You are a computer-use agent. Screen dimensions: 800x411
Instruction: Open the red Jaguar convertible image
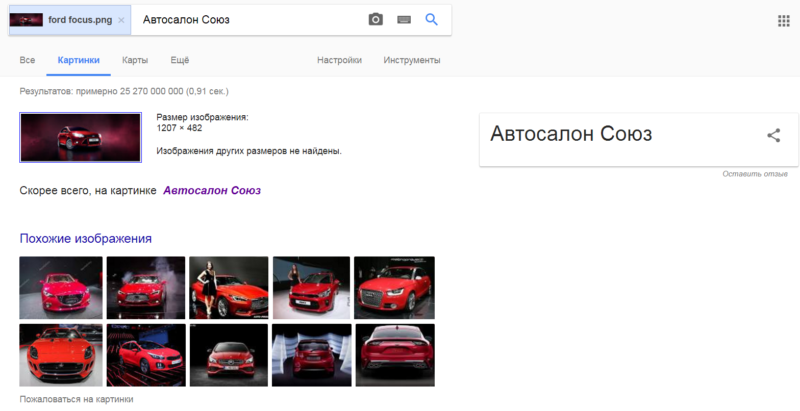tap(61, 355)
